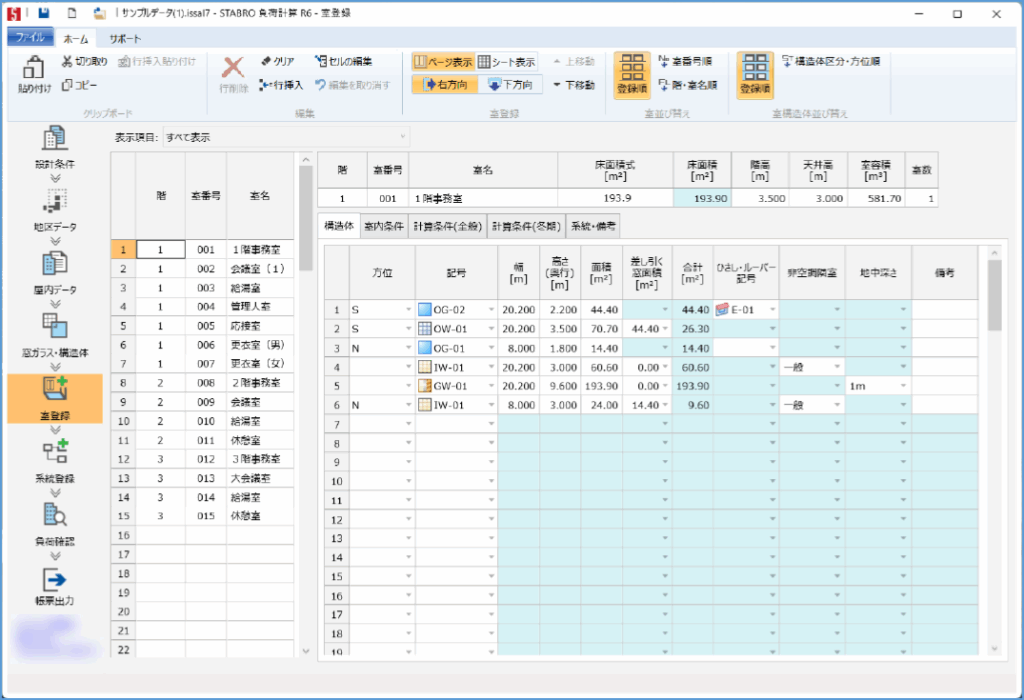Open the 窓ガラス・構造体 section

pyautogui.click(x=54, y=328)
